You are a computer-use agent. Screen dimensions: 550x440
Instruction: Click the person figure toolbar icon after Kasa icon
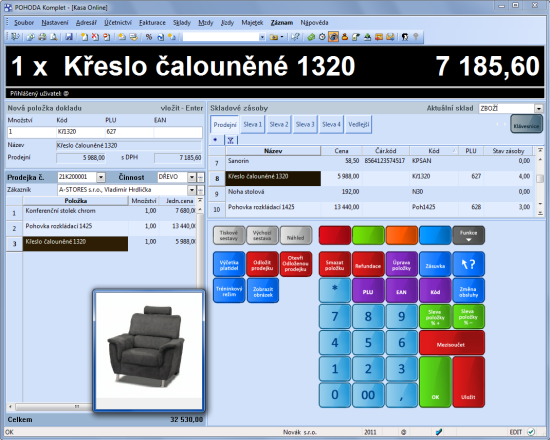click(x=344, y=36)
